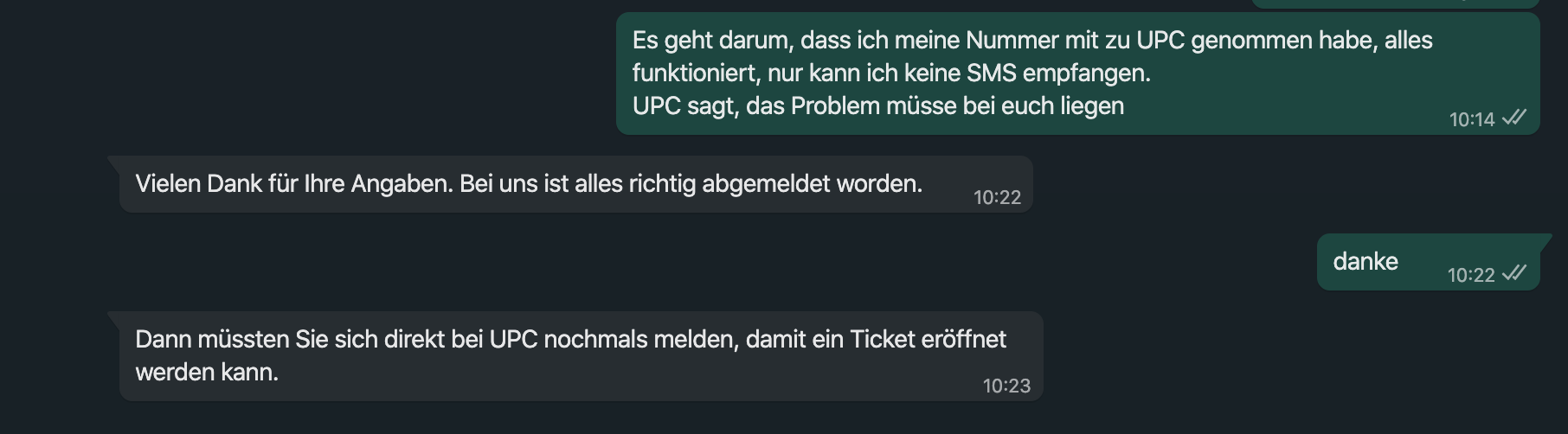This screenshot has width=1568, height=434.
Task: Click the "Vielen Dank für Ihre Angaben" text
Action: 294,183
